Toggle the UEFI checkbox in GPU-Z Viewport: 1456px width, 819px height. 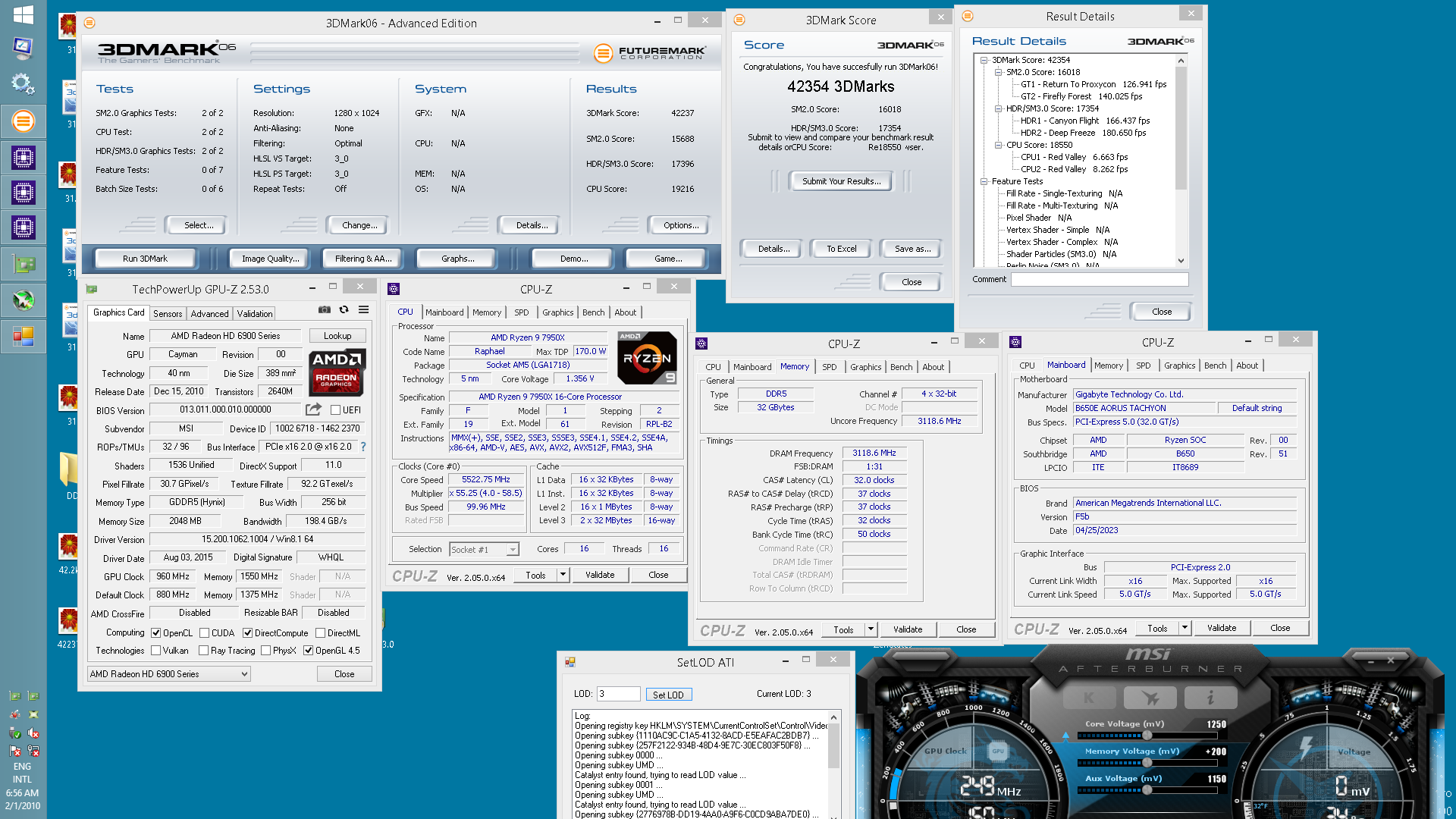tap(335, 410)
